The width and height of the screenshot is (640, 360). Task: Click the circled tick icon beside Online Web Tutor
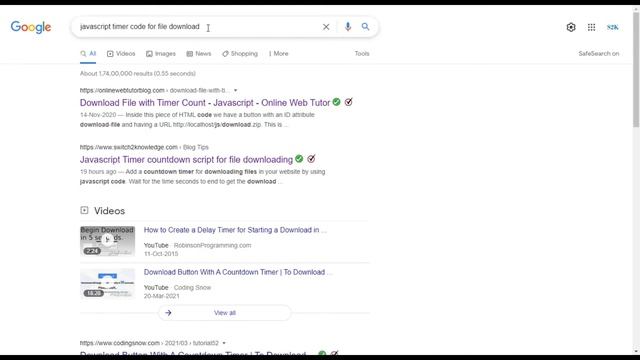[x=348, y=102]
